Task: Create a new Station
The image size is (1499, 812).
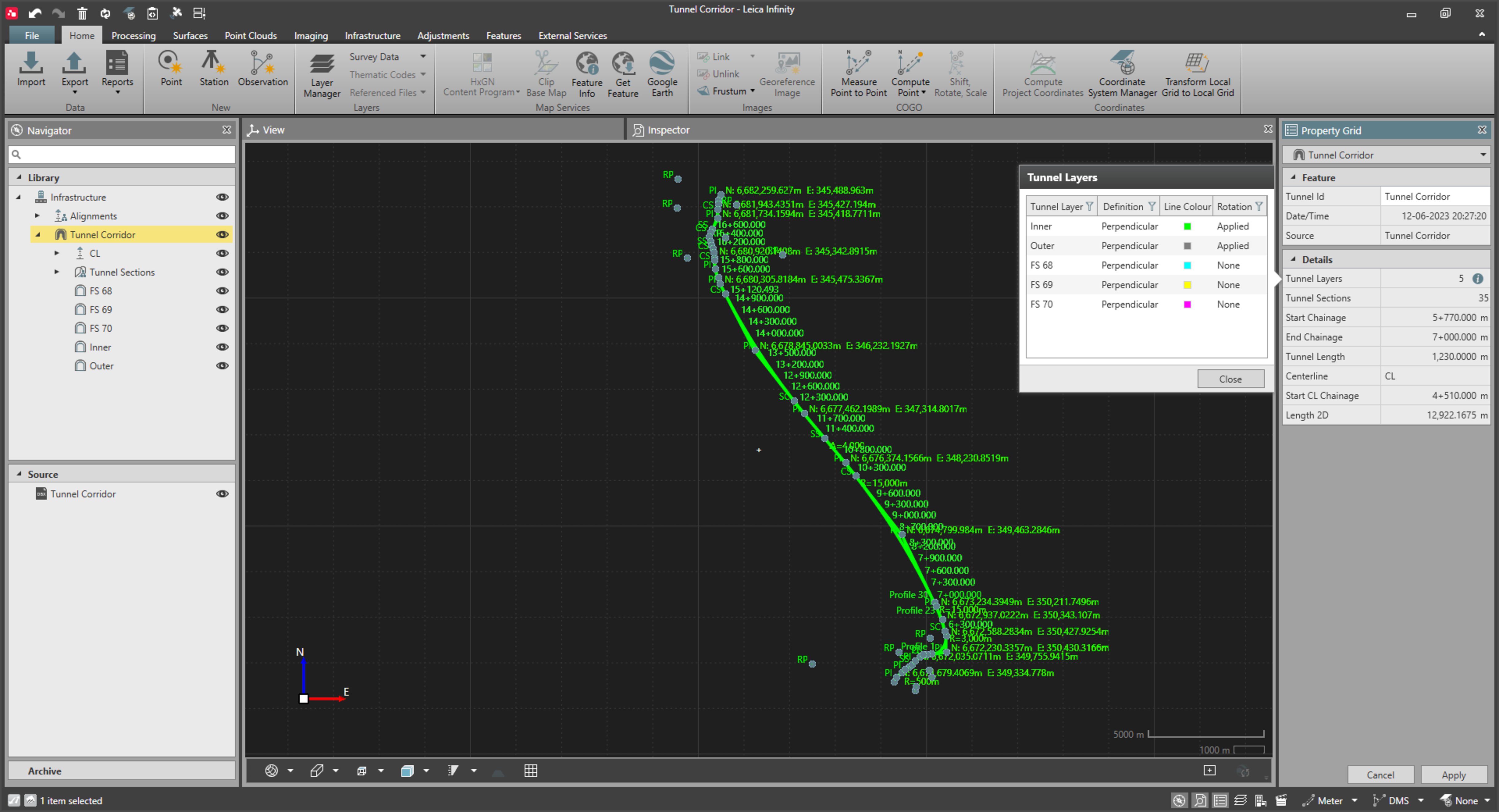Action: (x=214, y=69)
